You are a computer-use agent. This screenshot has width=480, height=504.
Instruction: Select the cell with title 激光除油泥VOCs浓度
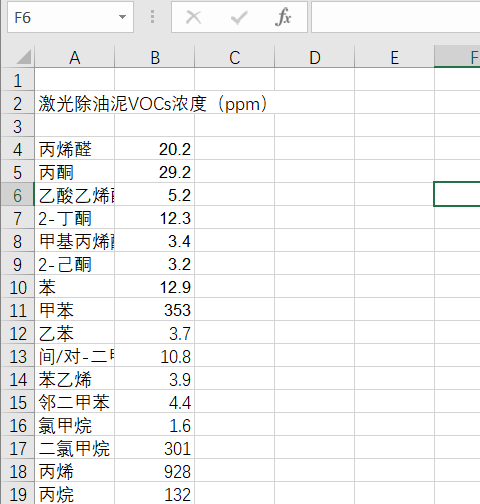[75, 103]
